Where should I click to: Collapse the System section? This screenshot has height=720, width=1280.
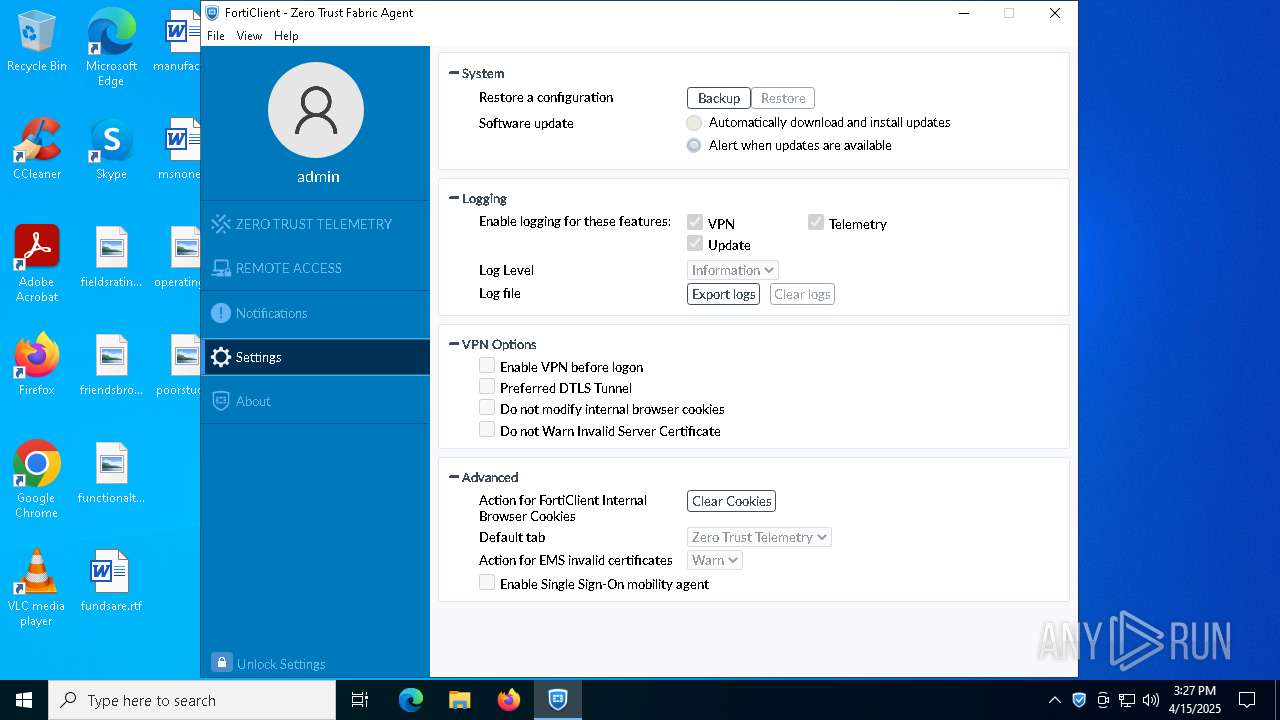[x=454, y=73]
